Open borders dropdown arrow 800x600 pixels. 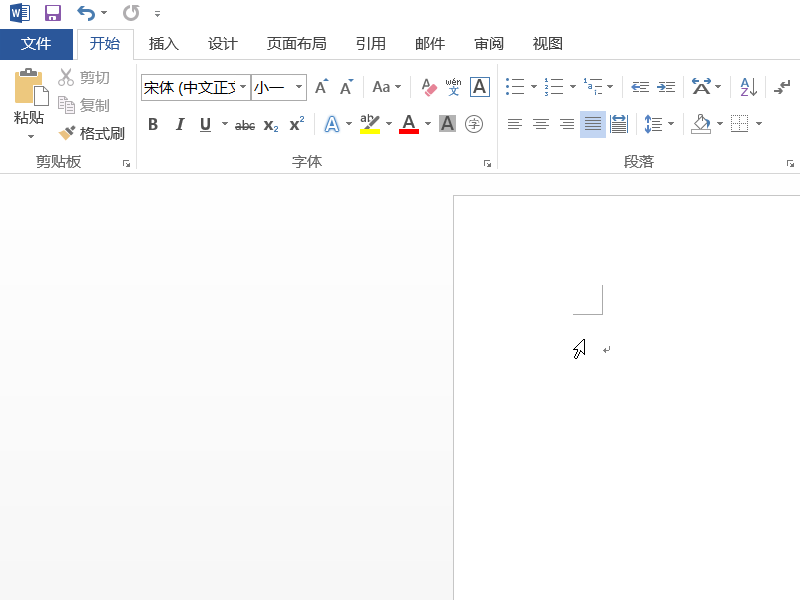[759, 124]
